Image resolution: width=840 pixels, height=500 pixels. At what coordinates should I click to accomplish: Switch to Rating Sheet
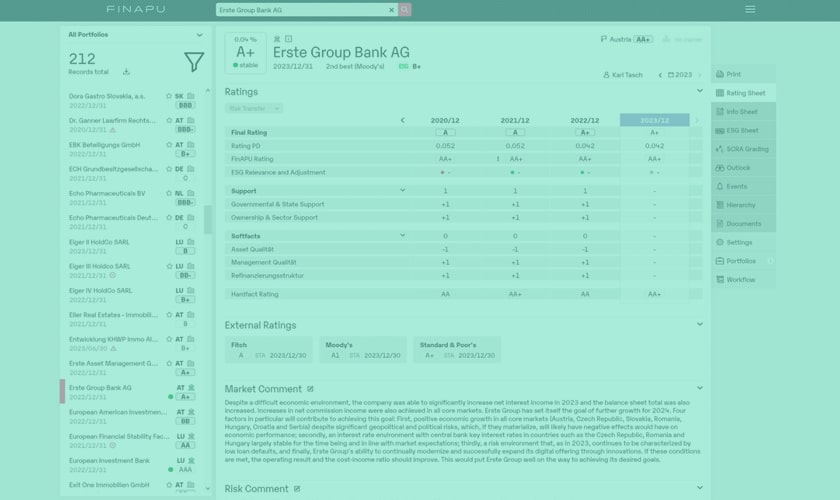click(x=744, y=93)
